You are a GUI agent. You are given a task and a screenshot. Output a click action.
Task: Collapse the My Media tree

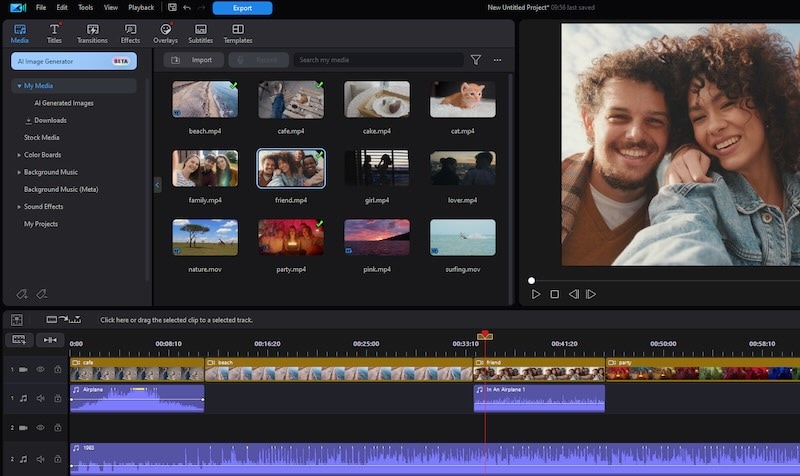click(x=19, y=86)
